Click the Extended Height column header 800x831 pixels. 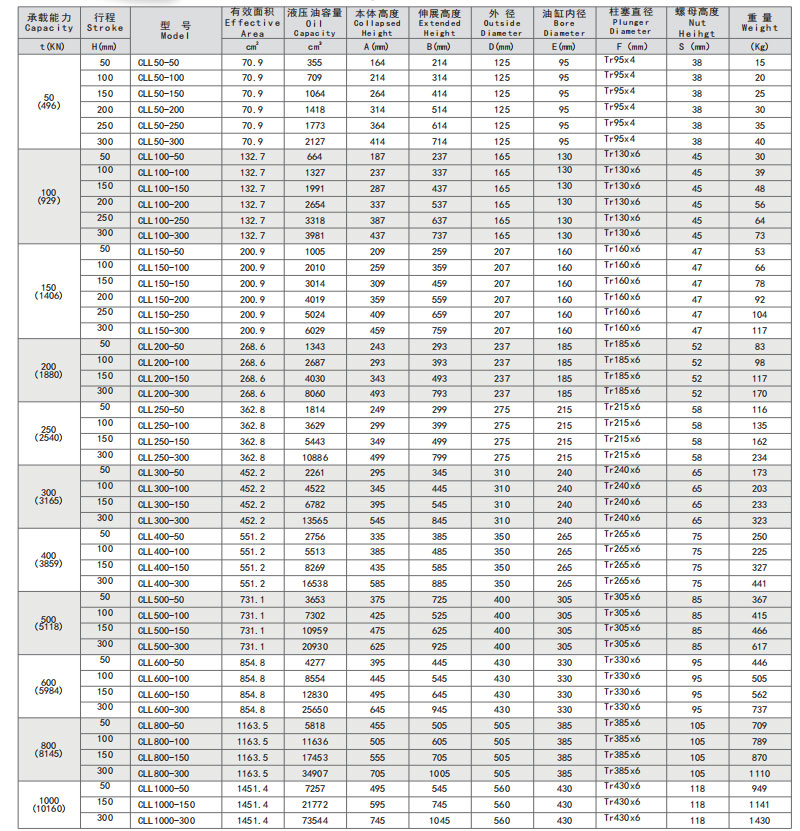point(439,22)
